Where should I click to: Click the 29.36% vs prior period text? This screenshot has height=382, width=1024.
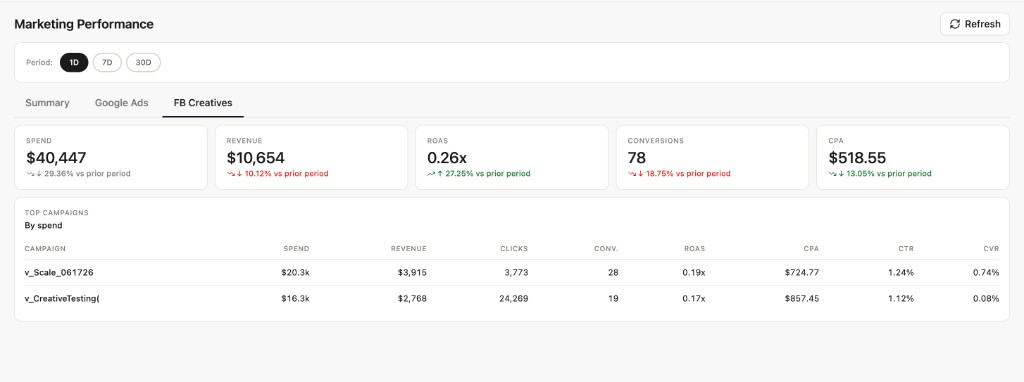pyautogui.click(x=88, y=174)
